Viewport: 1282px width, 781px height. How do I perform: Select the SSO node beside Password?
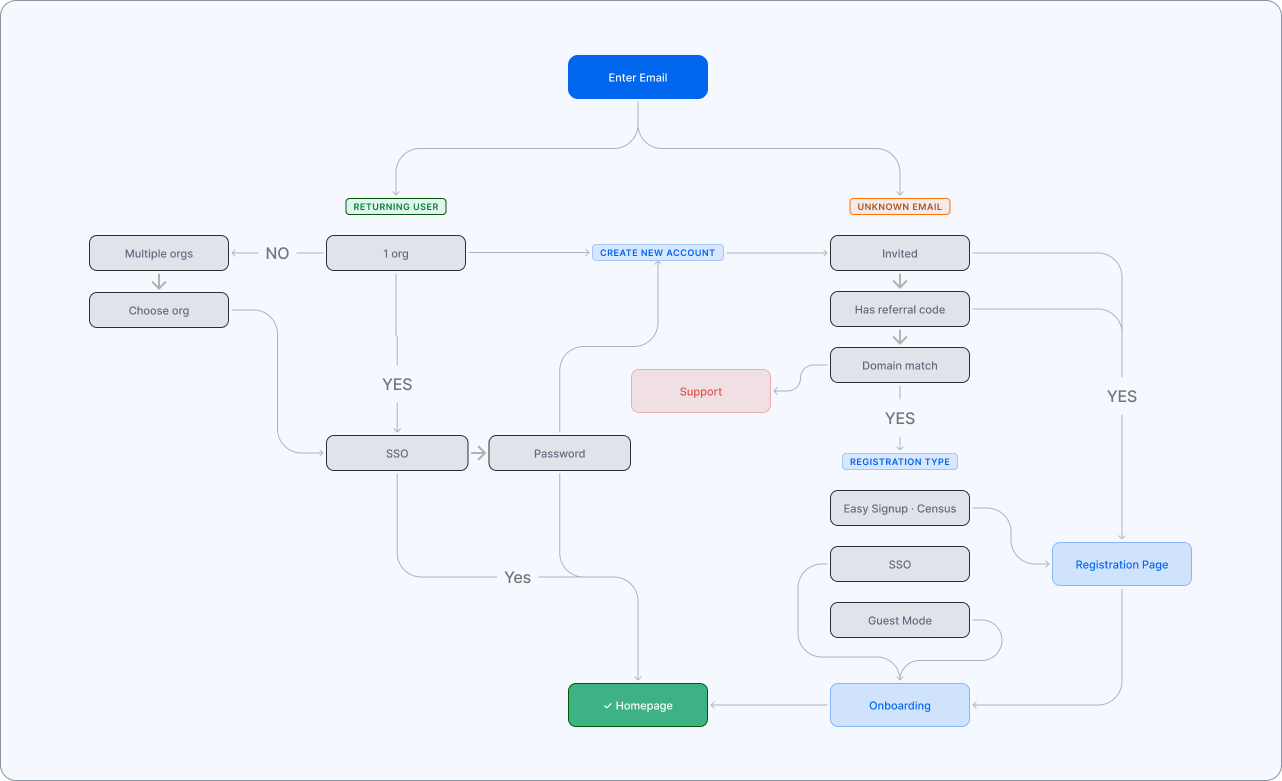click(397, 453)
